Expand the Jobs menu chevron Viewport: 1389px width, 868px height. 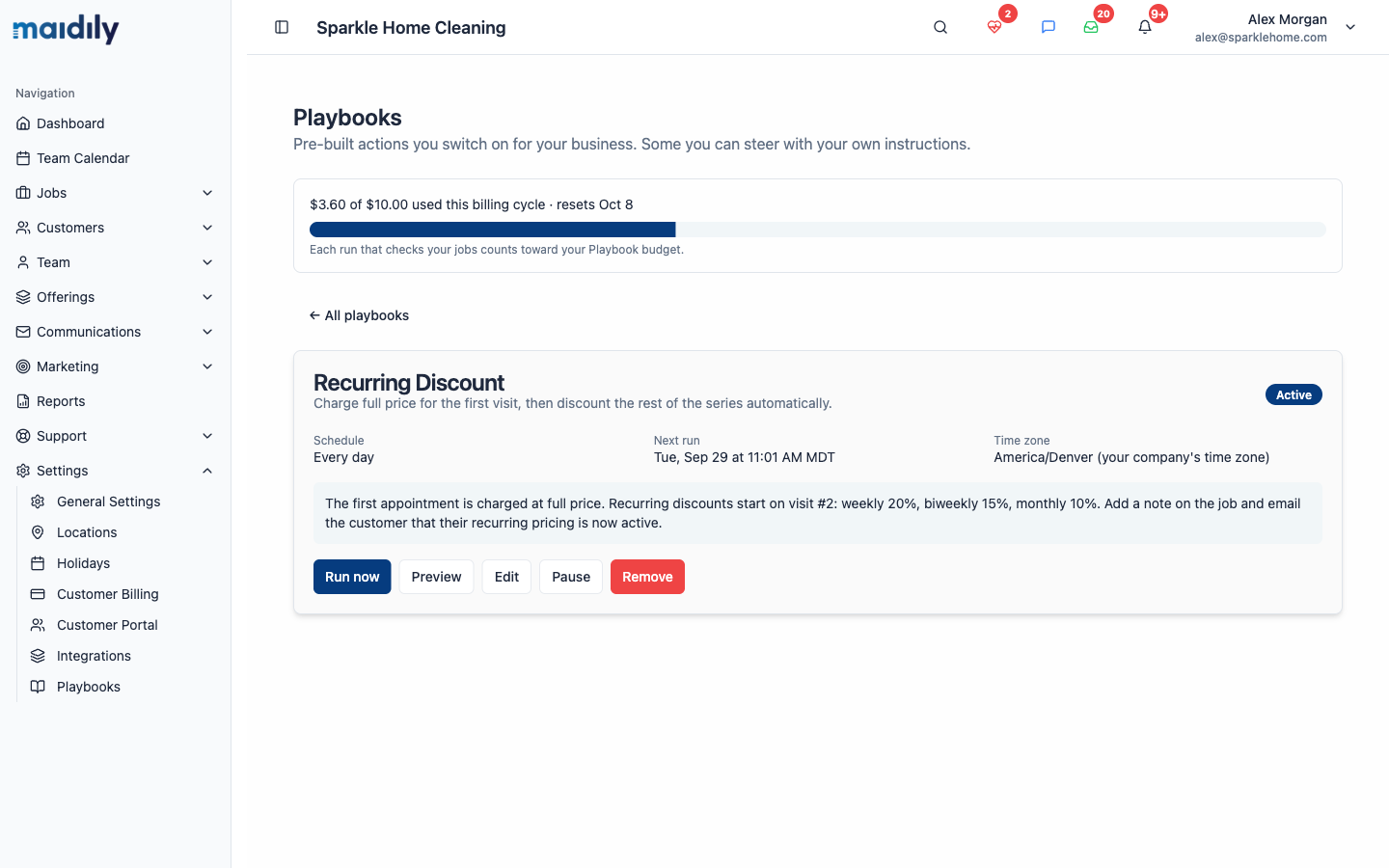[207, 193]
